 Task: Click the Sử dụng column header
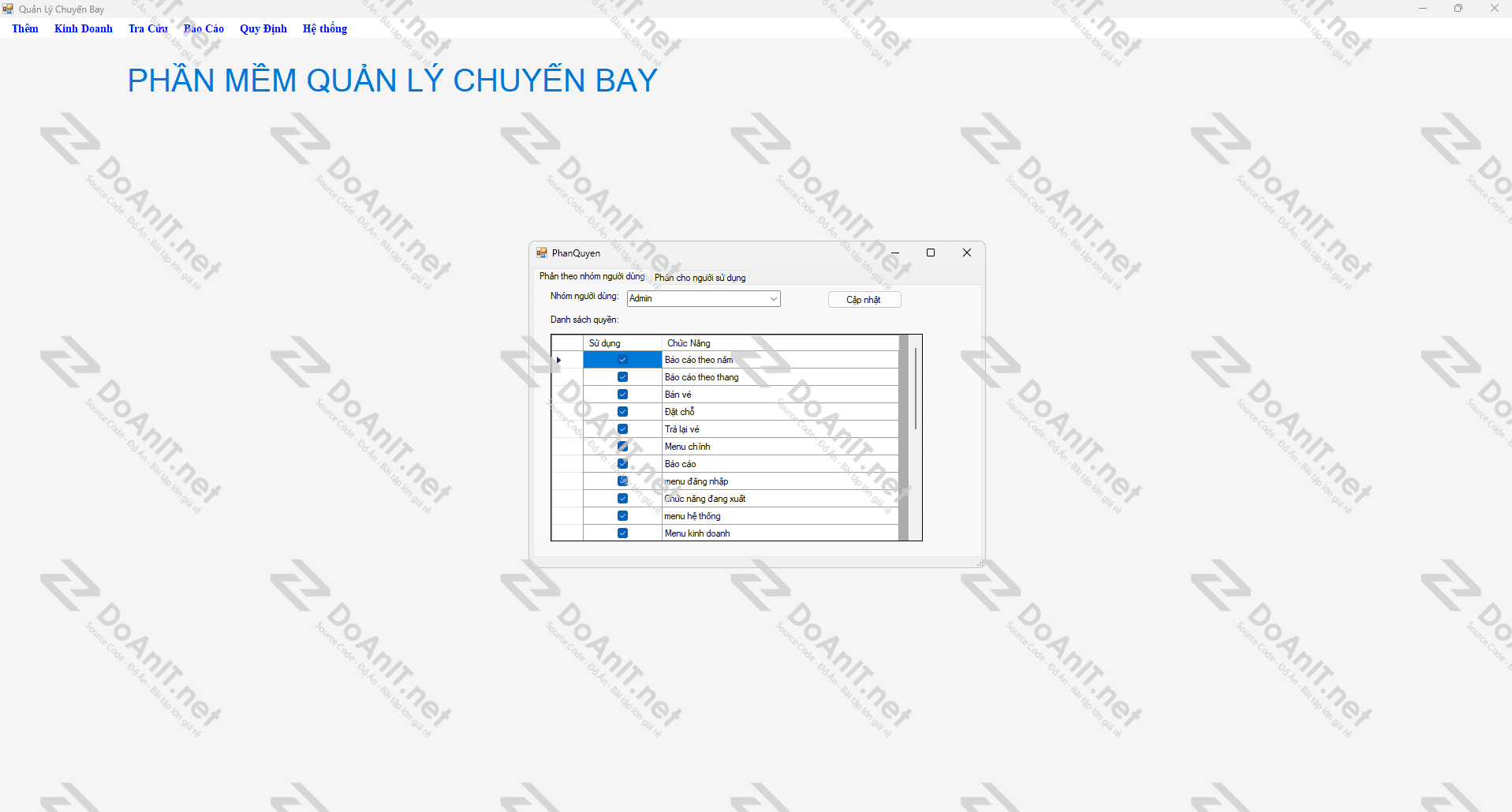(622, 343)
